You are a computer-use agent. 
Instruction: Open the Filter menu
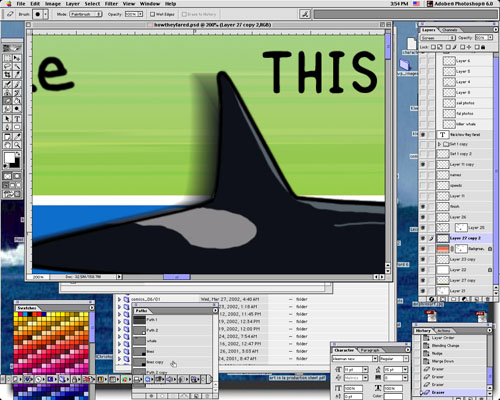[111, 4]
